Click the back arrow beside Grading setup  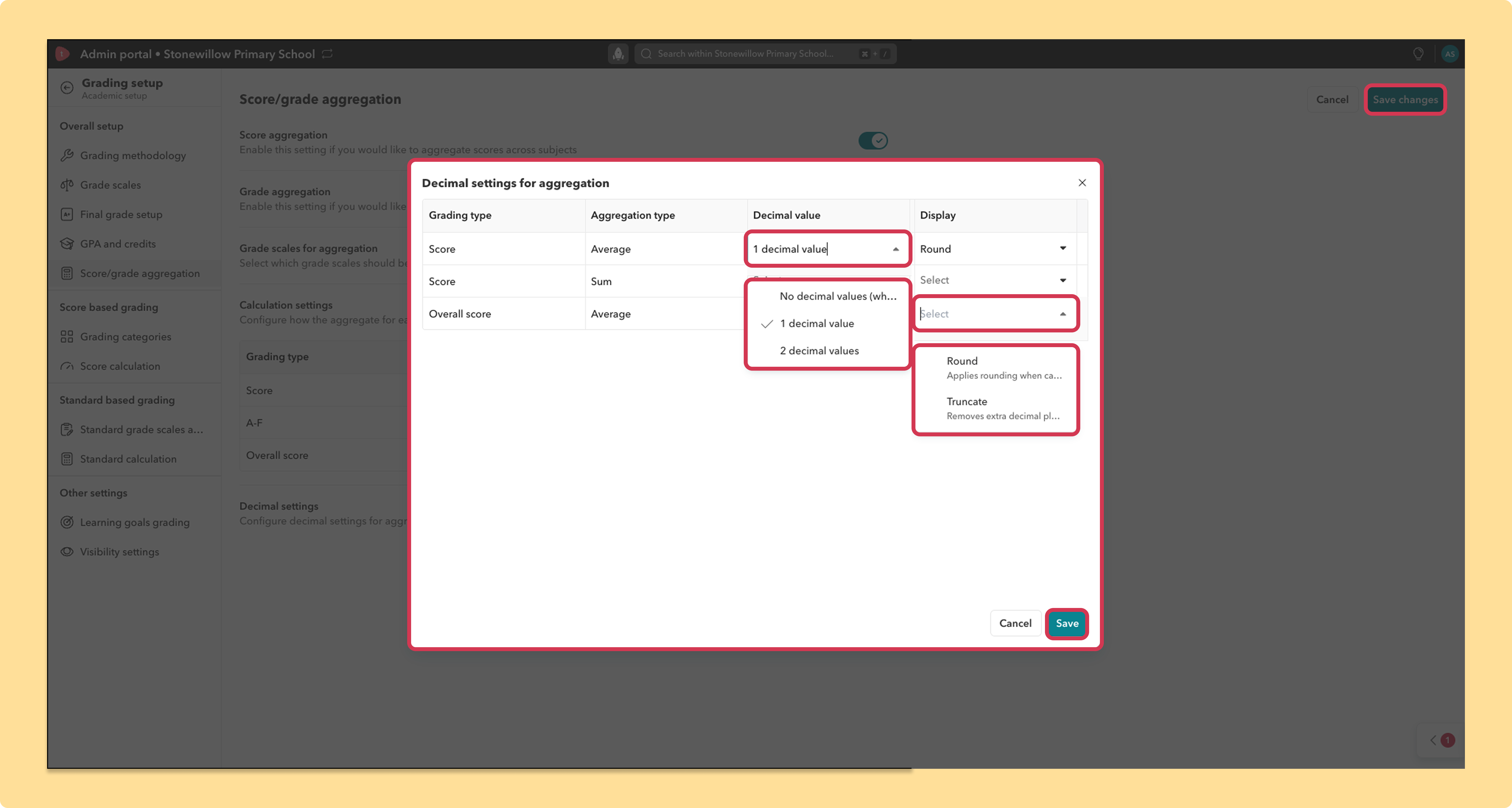pos(67,88)
